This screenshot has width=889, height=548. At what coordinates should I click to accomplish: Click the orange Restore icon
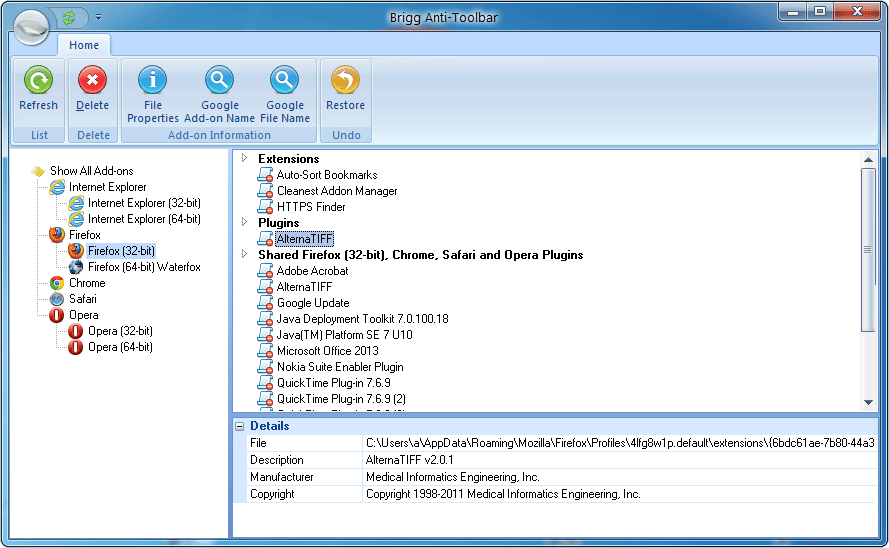tap(345, 80)
